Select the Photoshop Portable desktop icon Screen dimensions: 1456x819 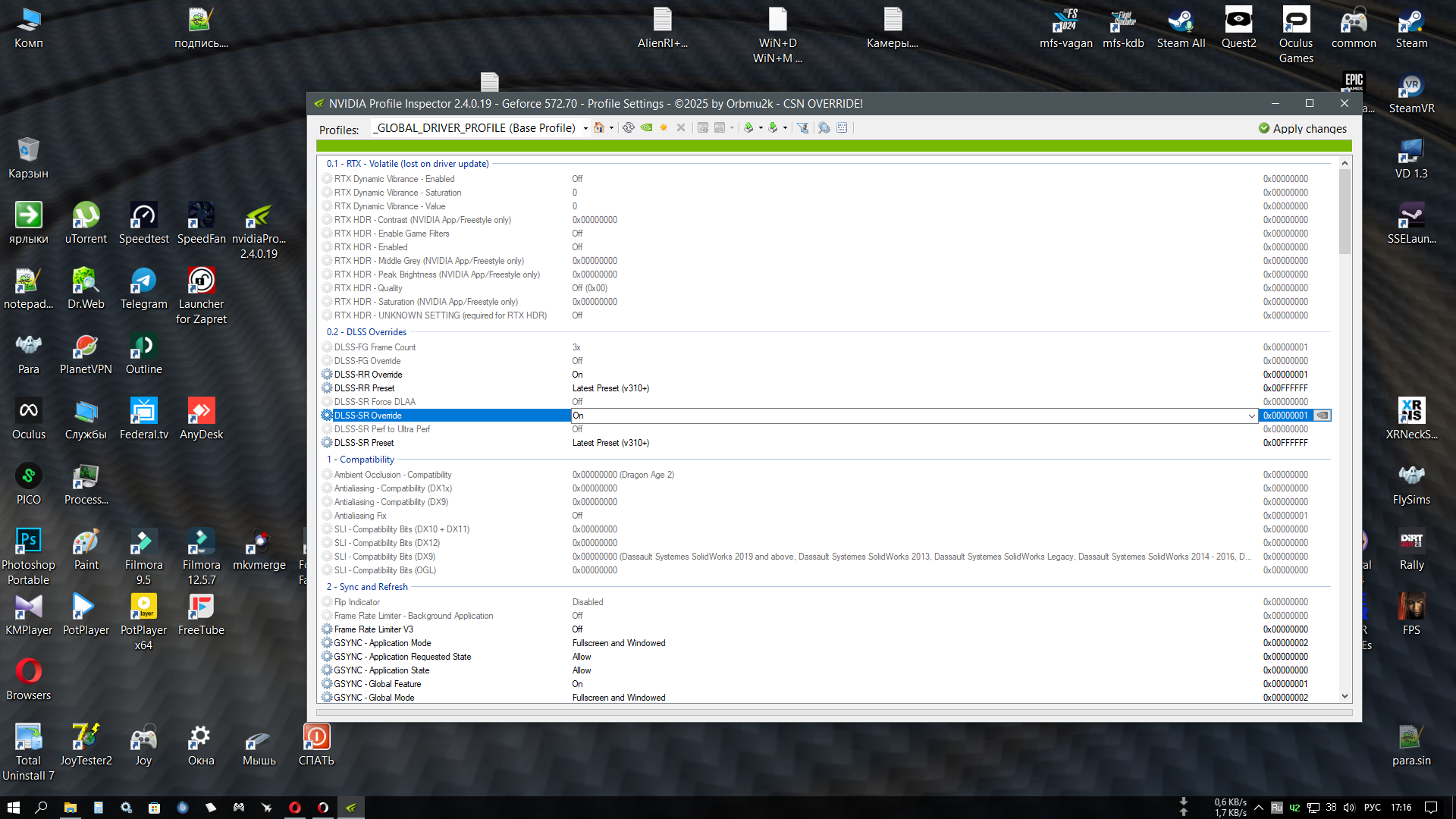[x=28, y=557]
